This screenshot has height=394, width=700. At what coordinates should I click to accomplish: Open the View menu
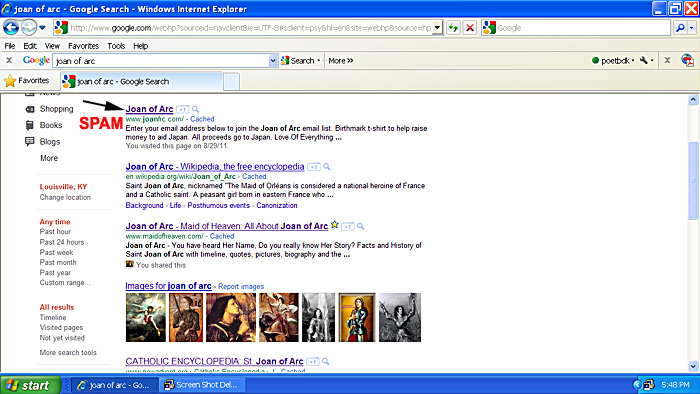[x=52, y=46]
